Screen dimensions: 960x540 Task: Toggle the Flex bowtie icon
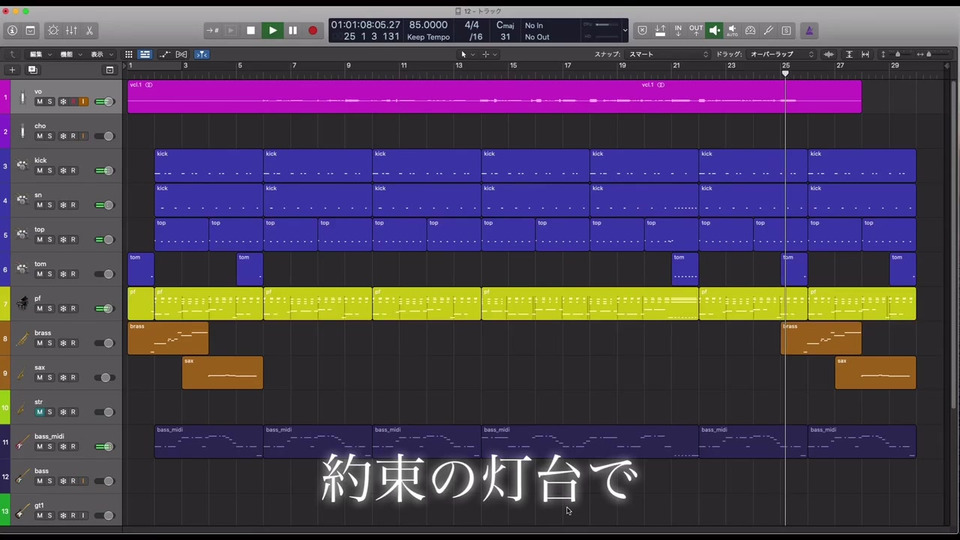tap(182, 54)
